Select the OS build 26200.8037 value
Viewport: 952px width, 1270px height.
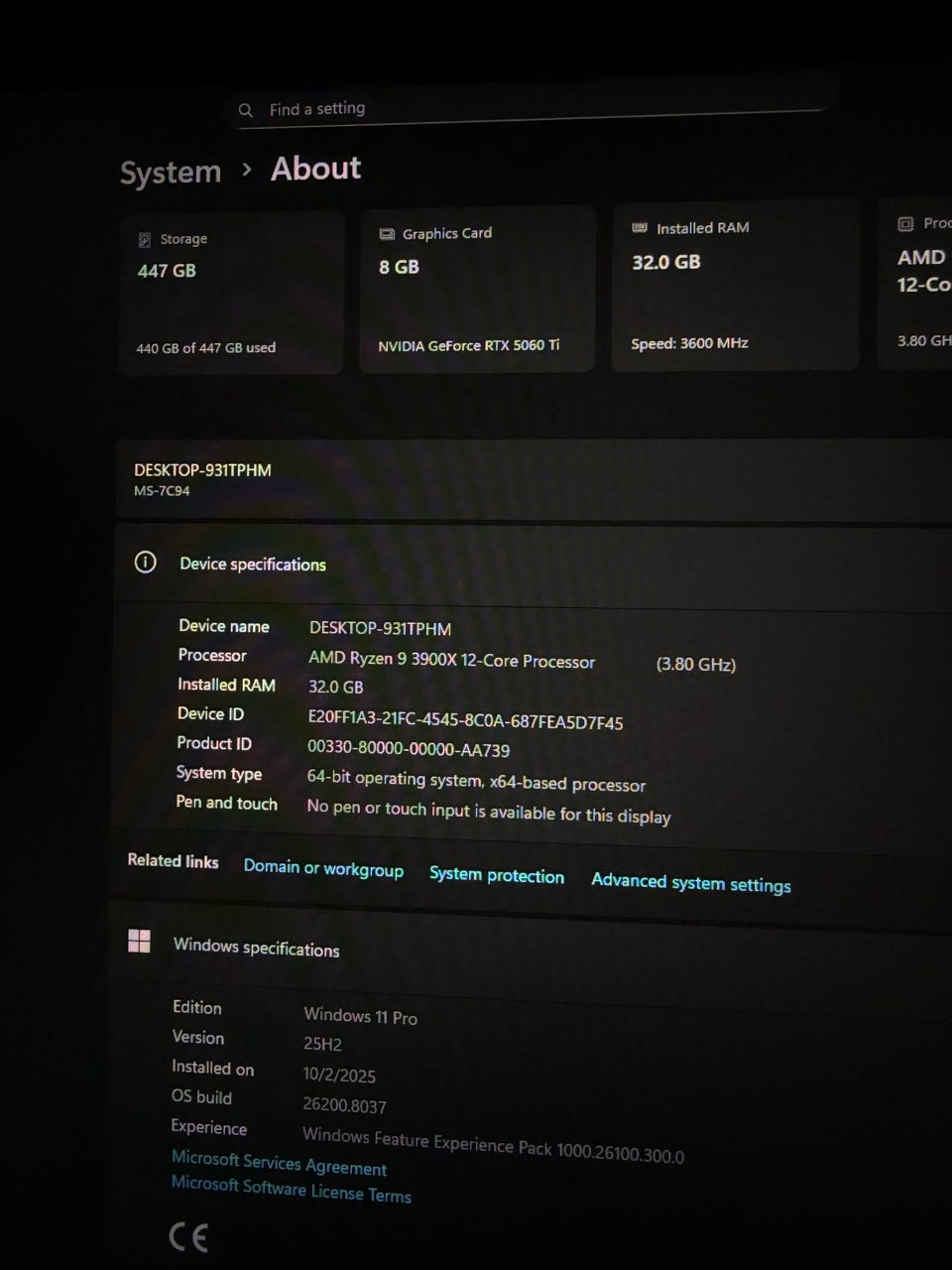[x=344, y=1105]
